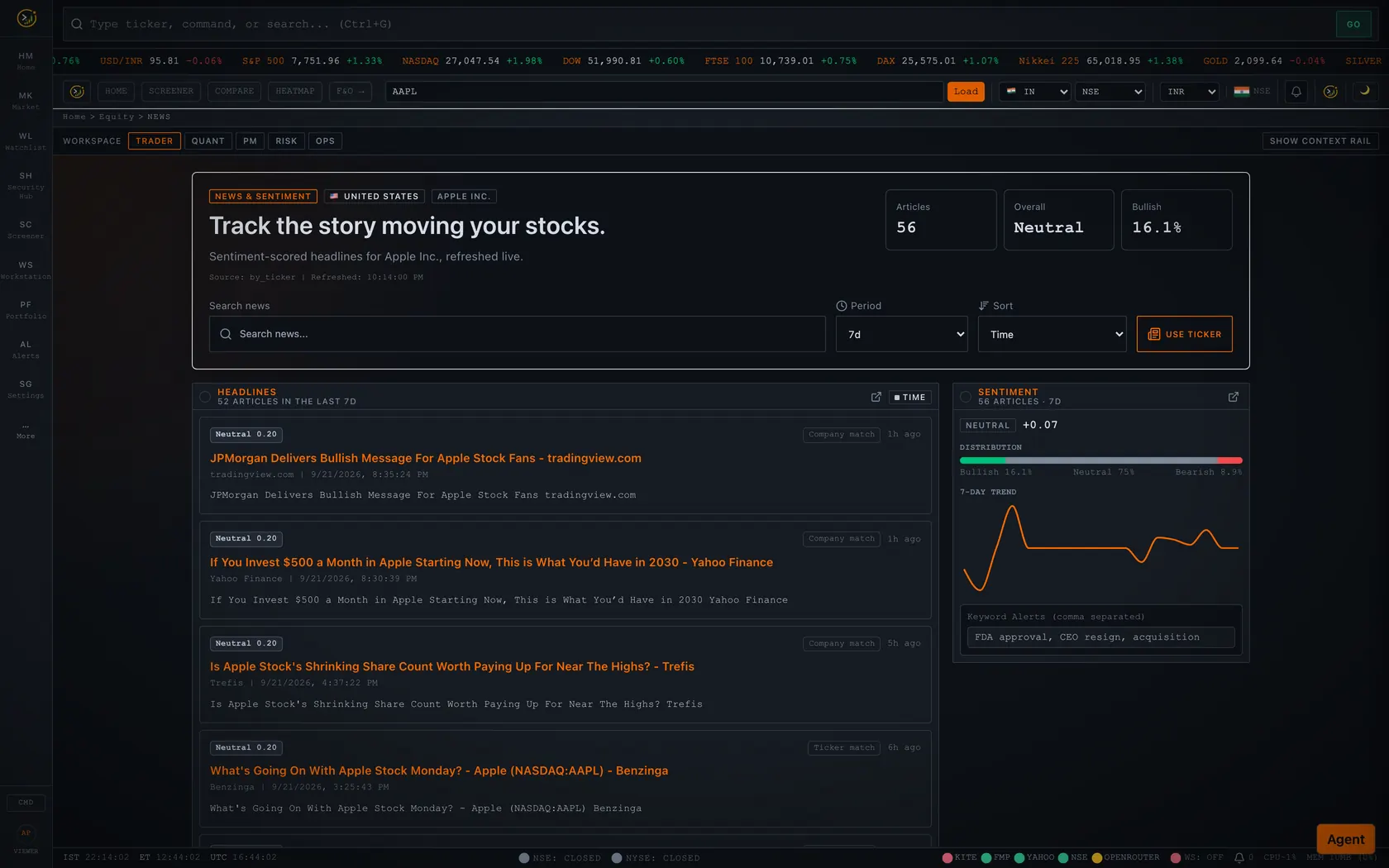Switch to the PM workspace tab
Image resolution: width=1389 pixels, height=868 pixels.
251,141
